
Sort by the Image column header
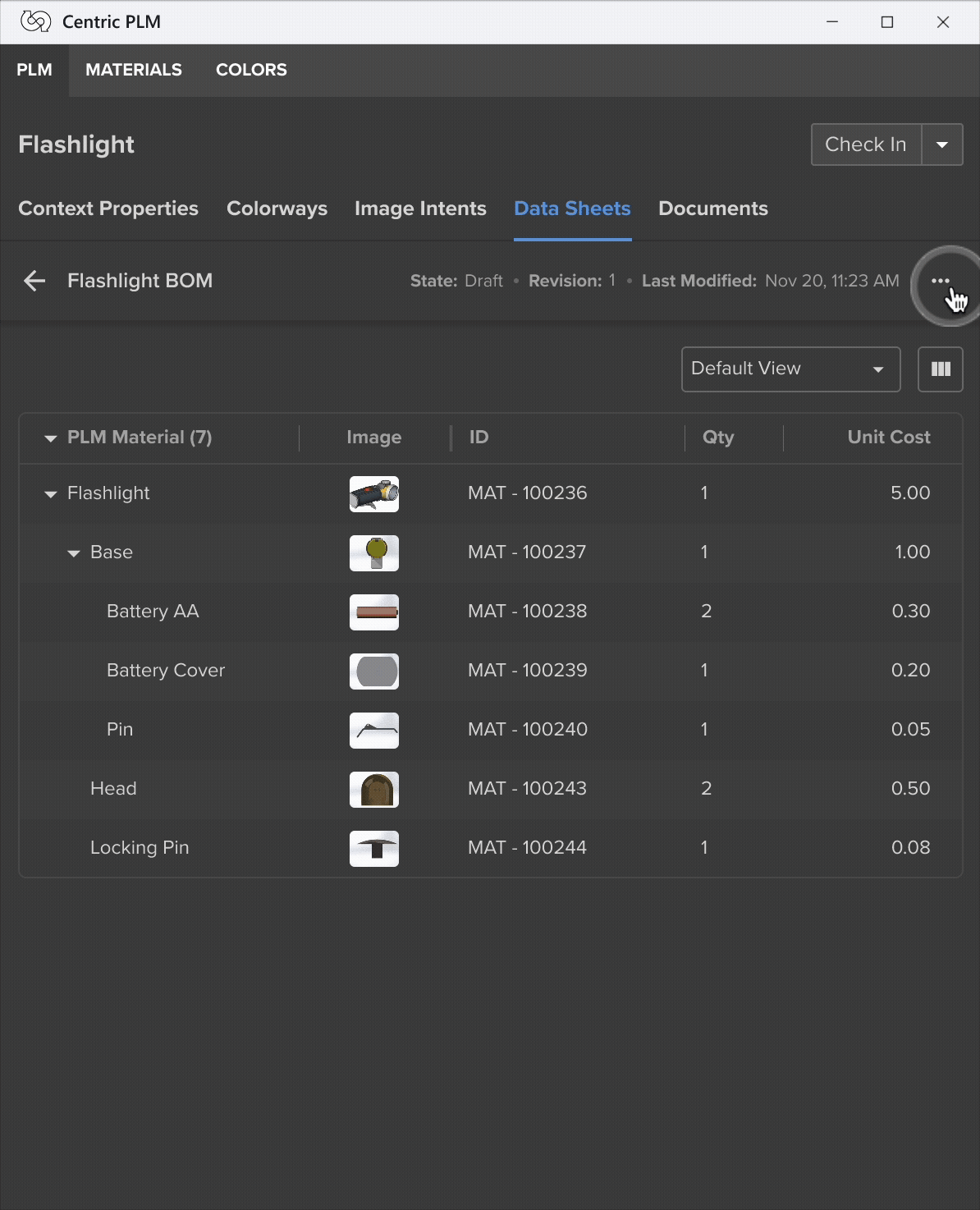[373, 438]
